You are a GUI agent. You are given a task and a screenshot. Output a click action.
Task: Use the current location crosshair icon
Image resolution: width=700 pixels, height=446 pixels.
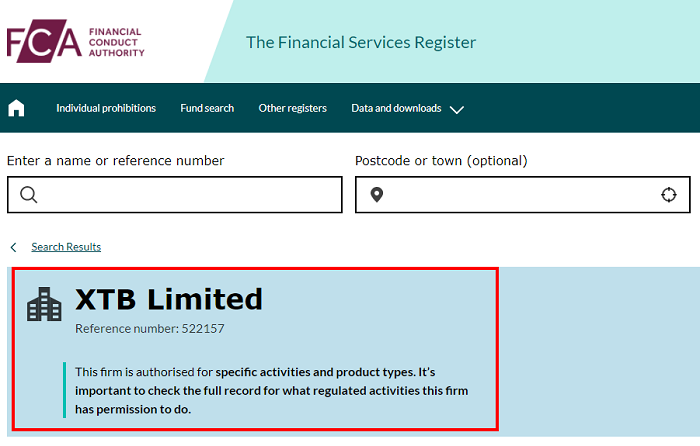coord(668,195)
